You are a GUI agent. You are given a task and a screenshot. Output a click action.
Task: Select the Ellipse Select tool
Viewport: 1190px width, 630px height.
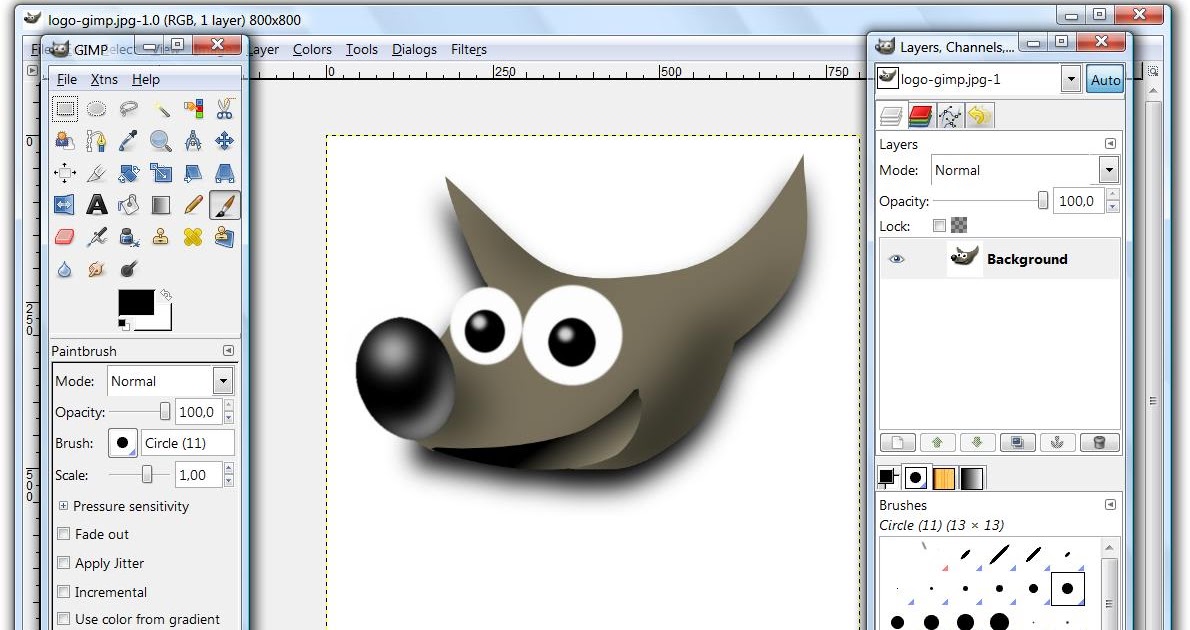click(96, 109)
